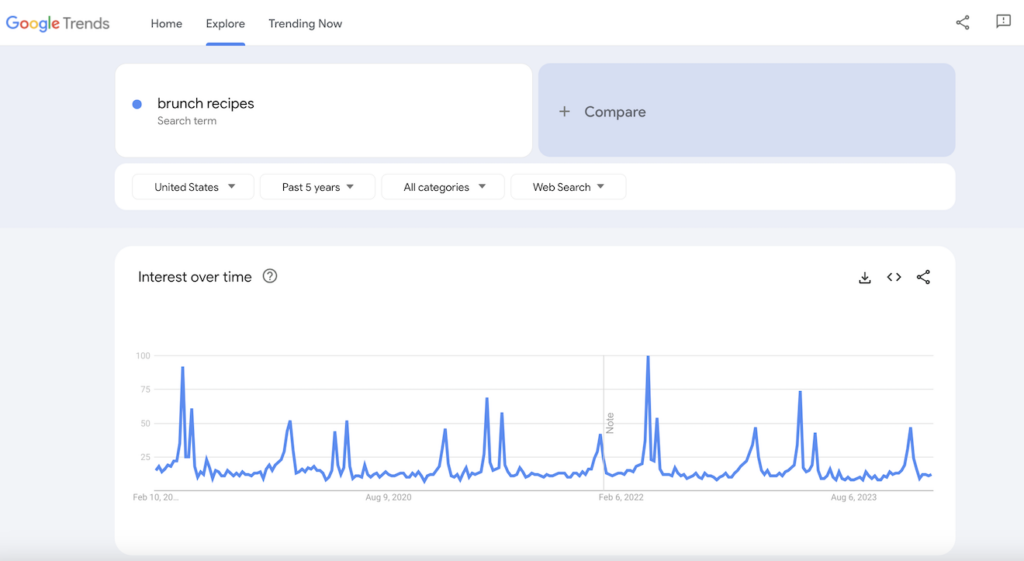Click the Aug 9, 2020 axis label
Viewport: 1024px width, 561px height.
tap(389, 498)
